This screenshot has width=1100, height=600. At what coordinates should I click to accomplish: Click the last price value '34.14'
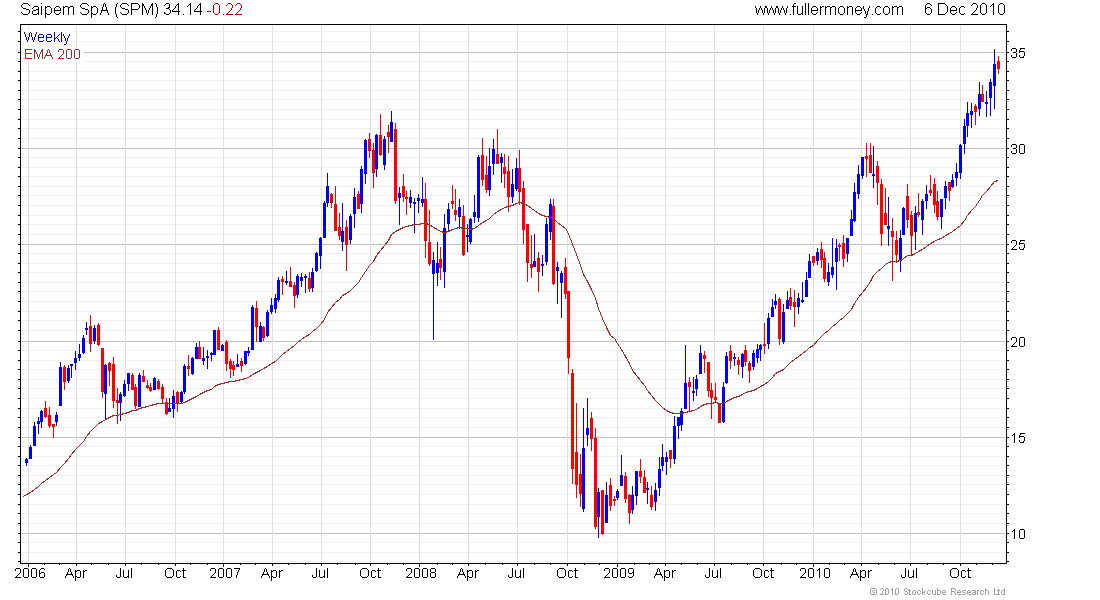coord(182,10)
